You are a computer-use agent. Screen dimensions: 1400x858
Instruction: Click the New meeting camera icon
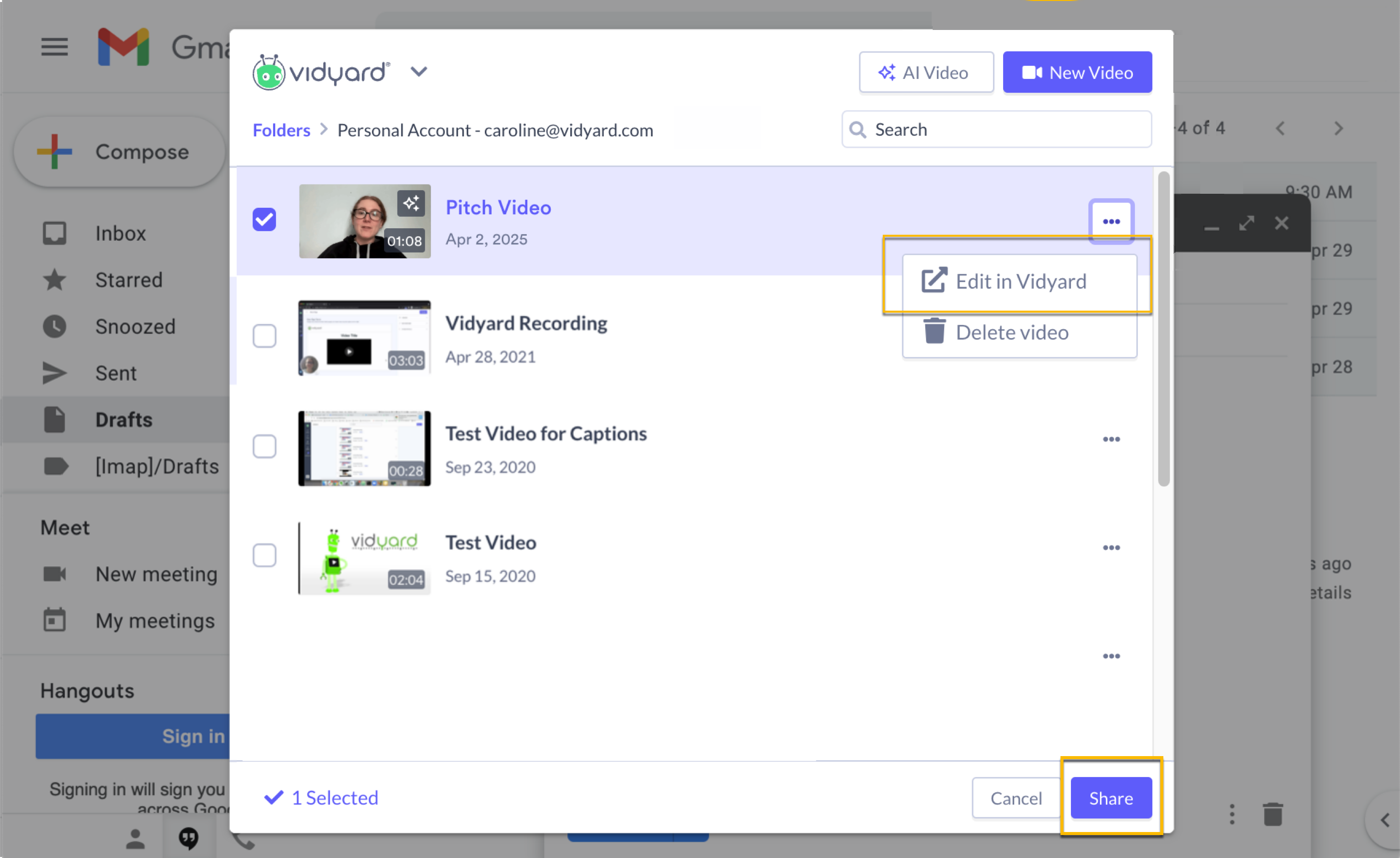point(54,574)
